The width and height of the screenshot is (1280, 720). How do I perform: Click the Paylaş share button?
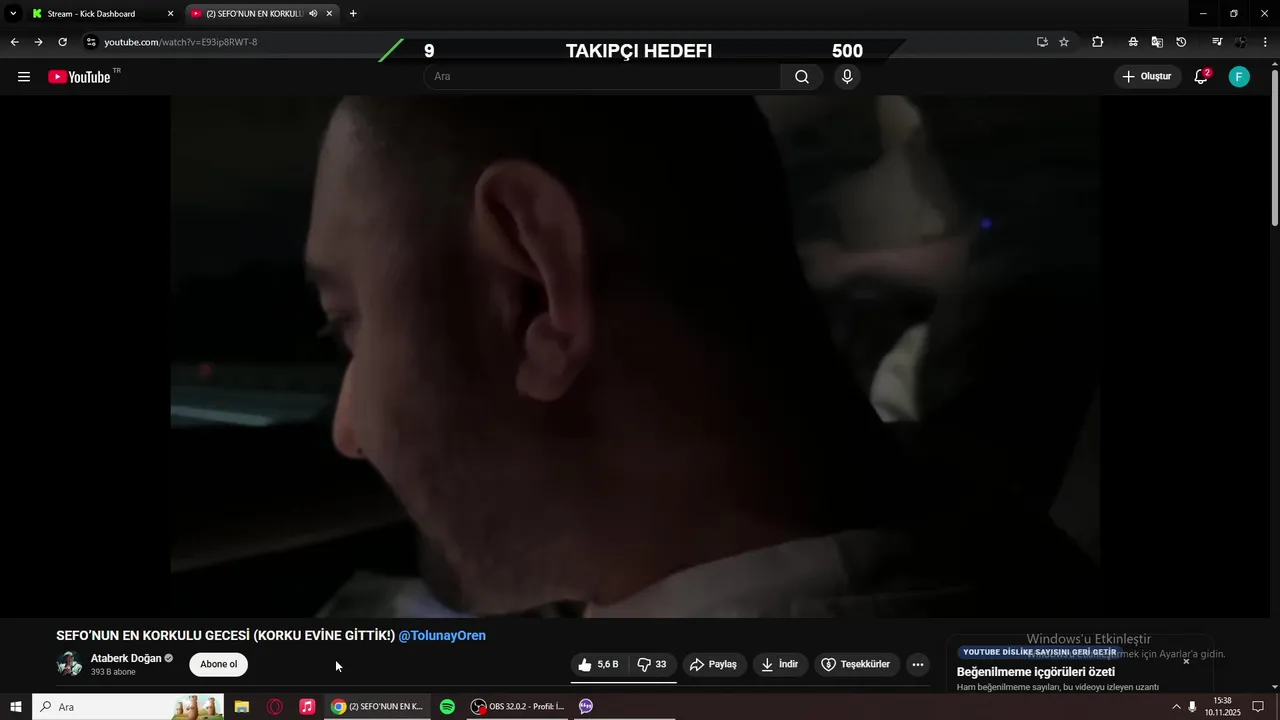714,664
